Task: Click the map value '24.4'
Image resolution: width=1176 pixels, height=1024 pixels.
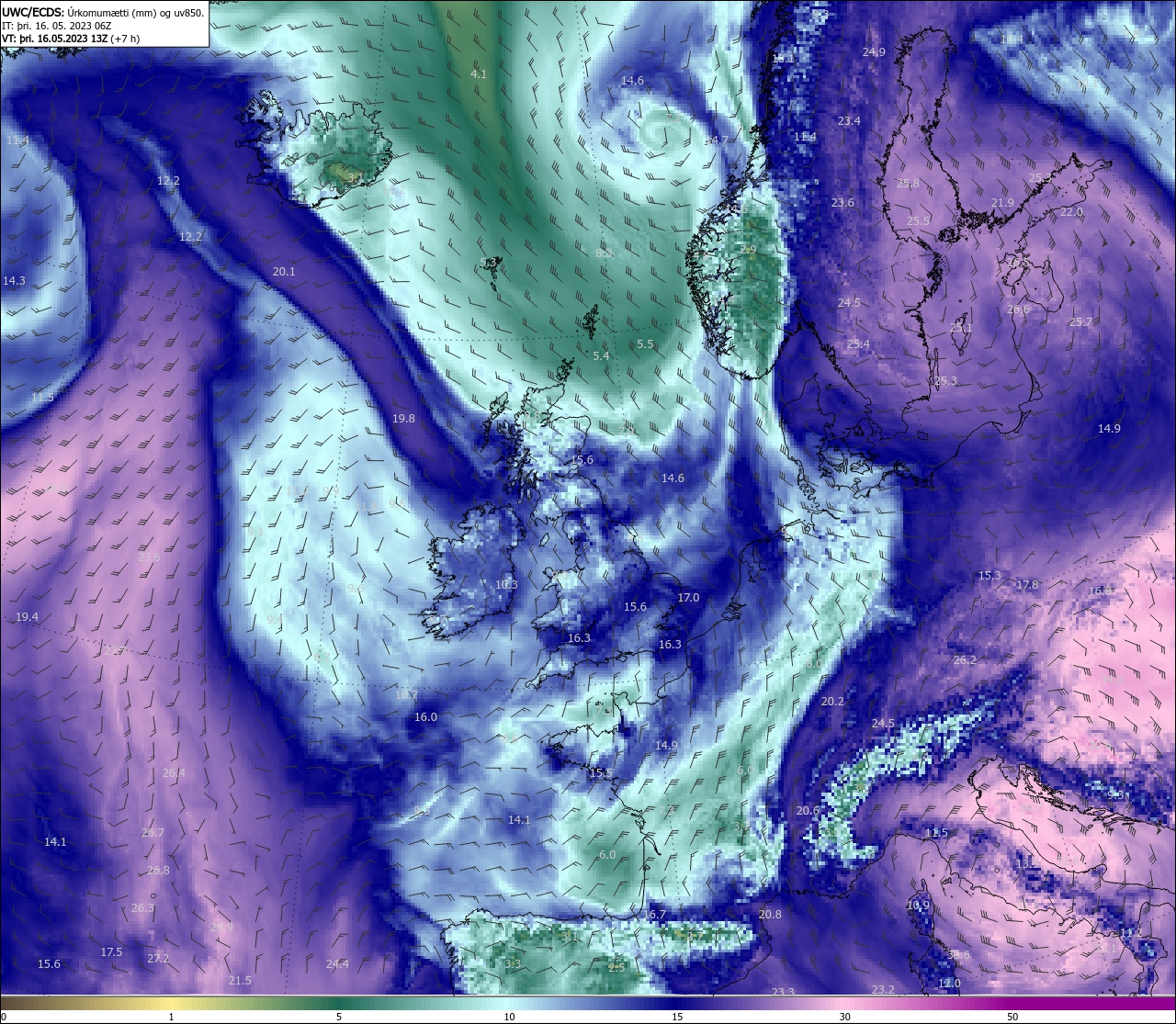Action: tap(337, 964)
